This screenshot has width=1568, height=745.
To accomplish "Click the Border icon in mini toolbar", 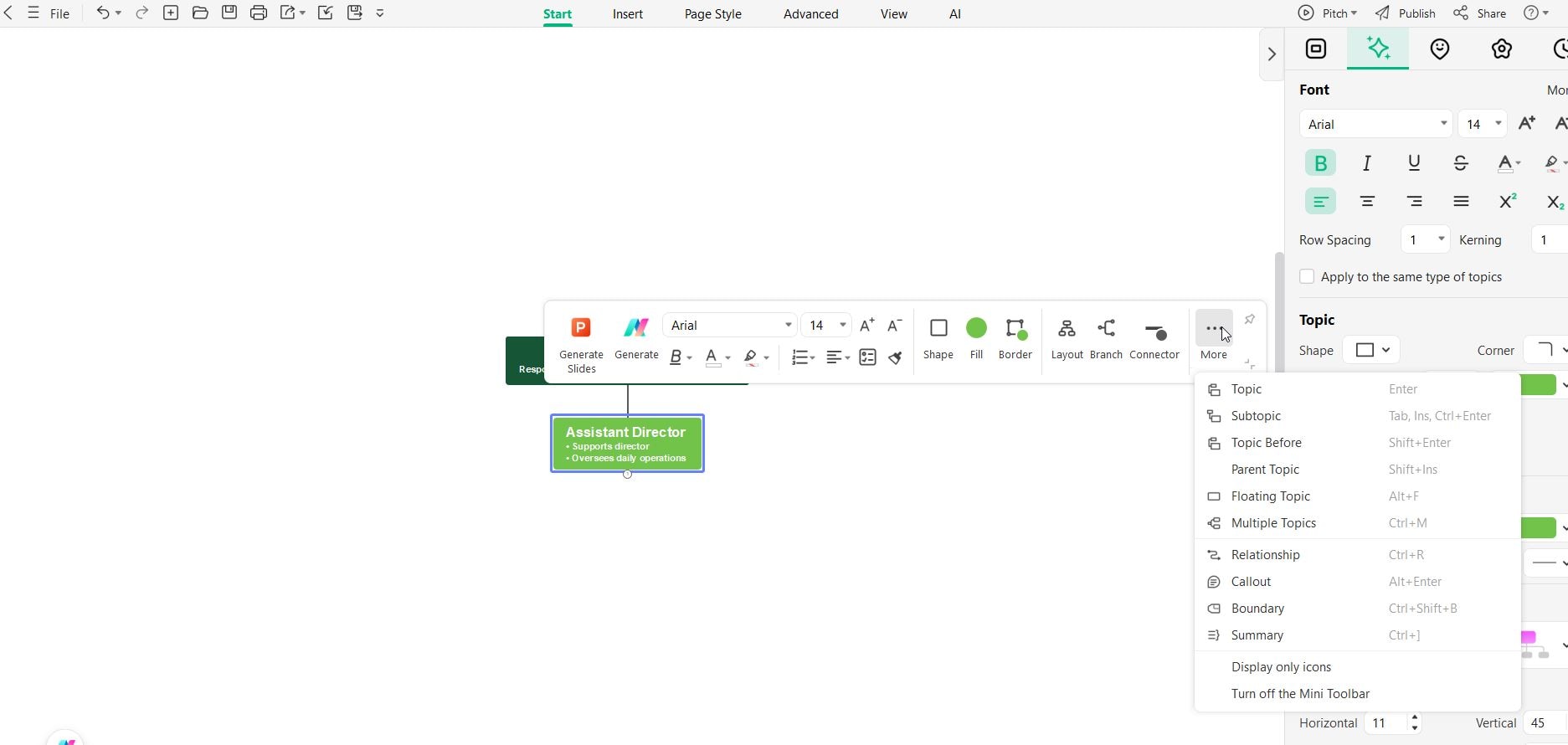I will tap(1015, 328).
